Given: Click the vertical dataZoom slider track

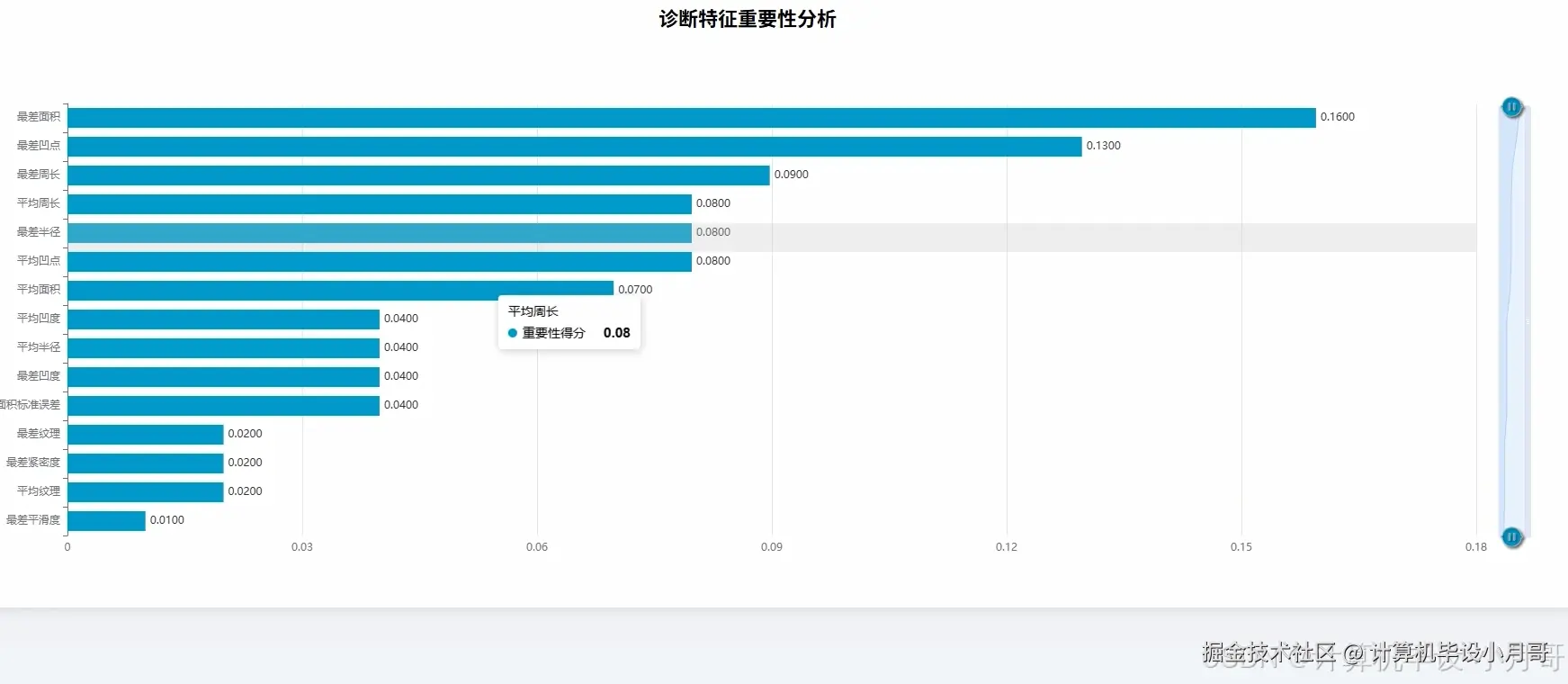Looking at the screenshot, I should tap(1513, 321).
